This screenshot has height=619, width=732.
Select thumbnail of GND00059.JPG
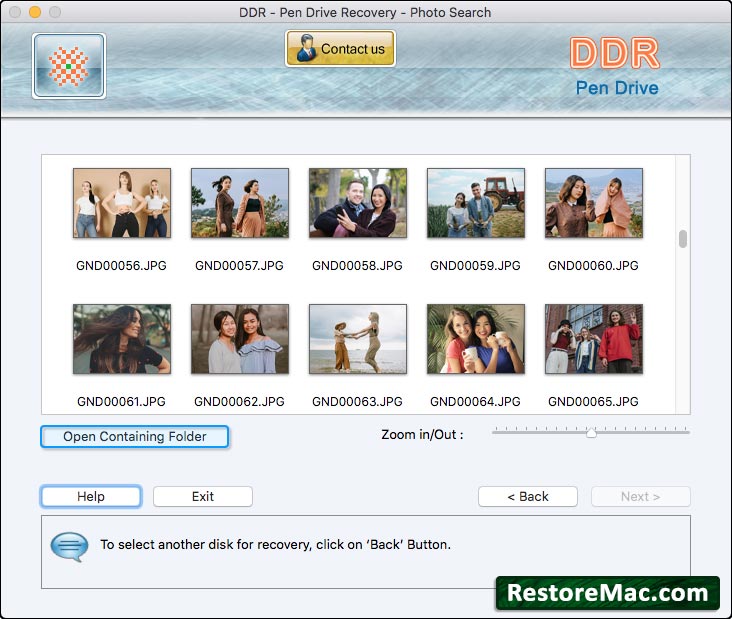click(476, 203)
